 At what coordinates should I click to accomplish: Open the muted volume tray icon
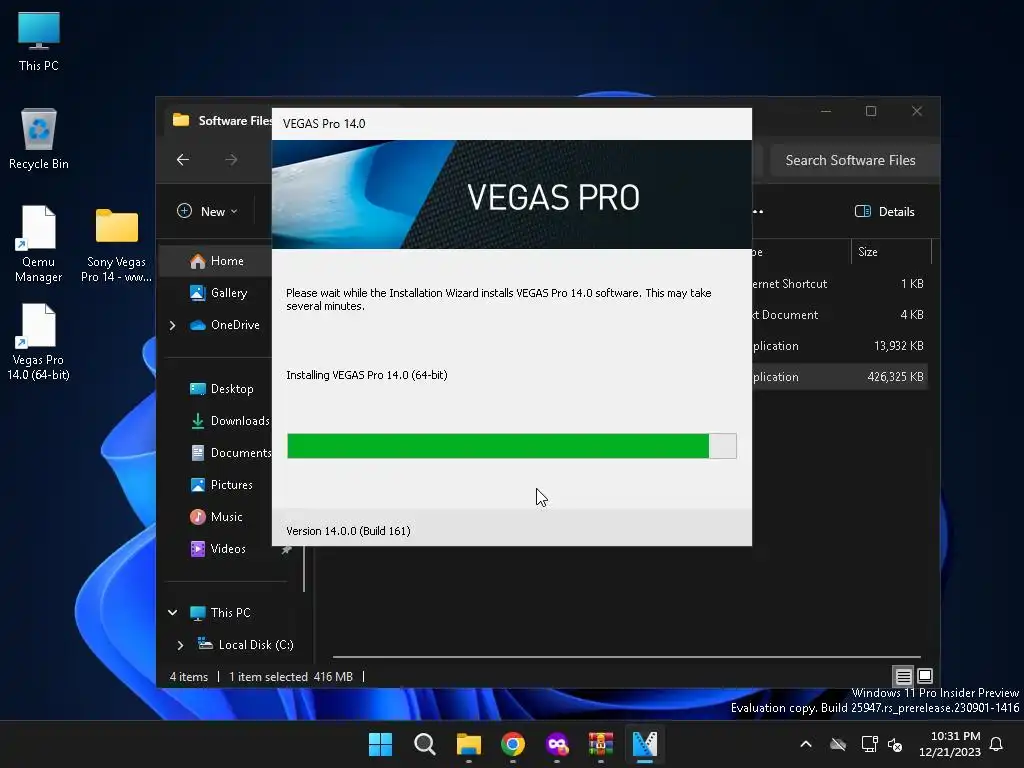(895, 744)
